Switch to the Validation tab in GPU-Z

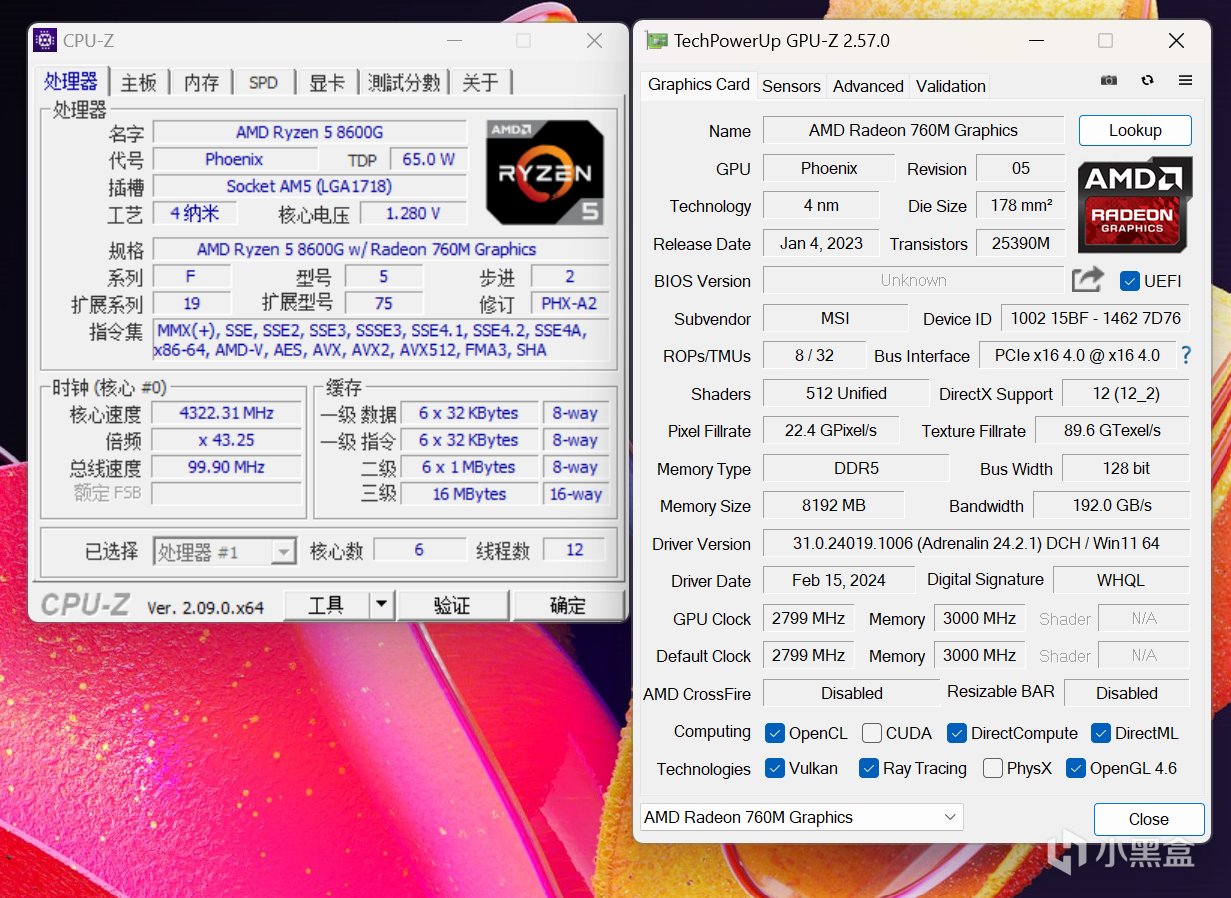(950, 86)
